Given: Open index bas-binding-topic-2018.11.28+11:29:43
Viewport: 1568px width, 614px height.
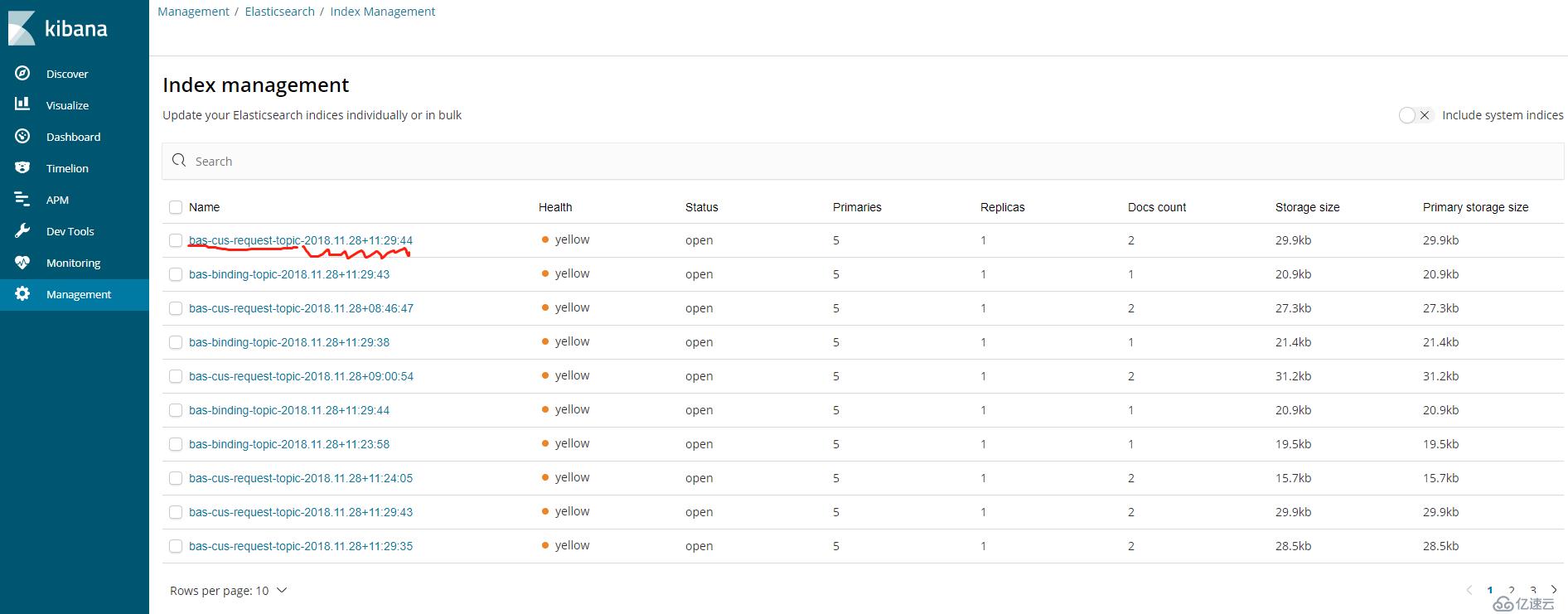Looking at the screenshot, I should (x=289, y=274).
